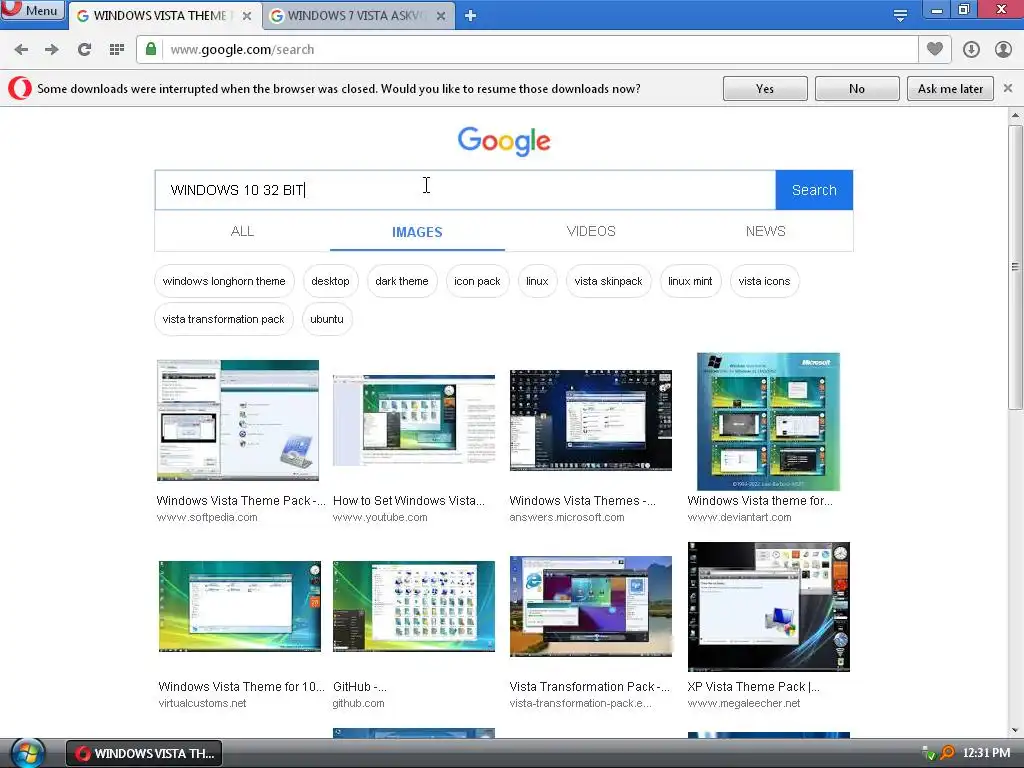The width and height of the screenshot is (1024, 768).
Task: Dismiss the download notification bar
Action: point(1008,88)
